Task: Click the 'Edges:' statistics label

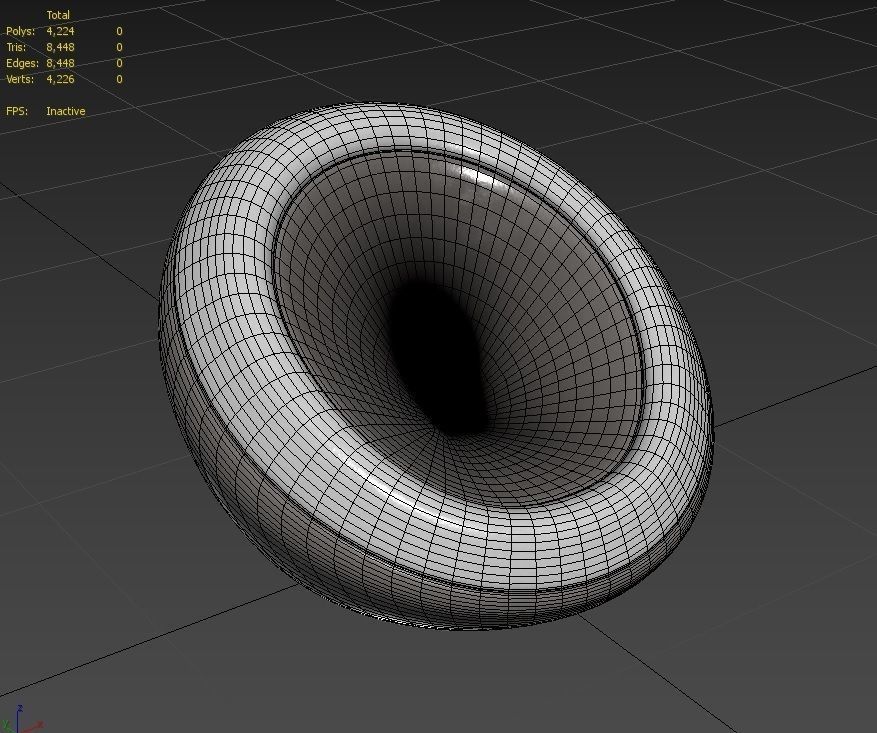Action: (x=22, y=63)
